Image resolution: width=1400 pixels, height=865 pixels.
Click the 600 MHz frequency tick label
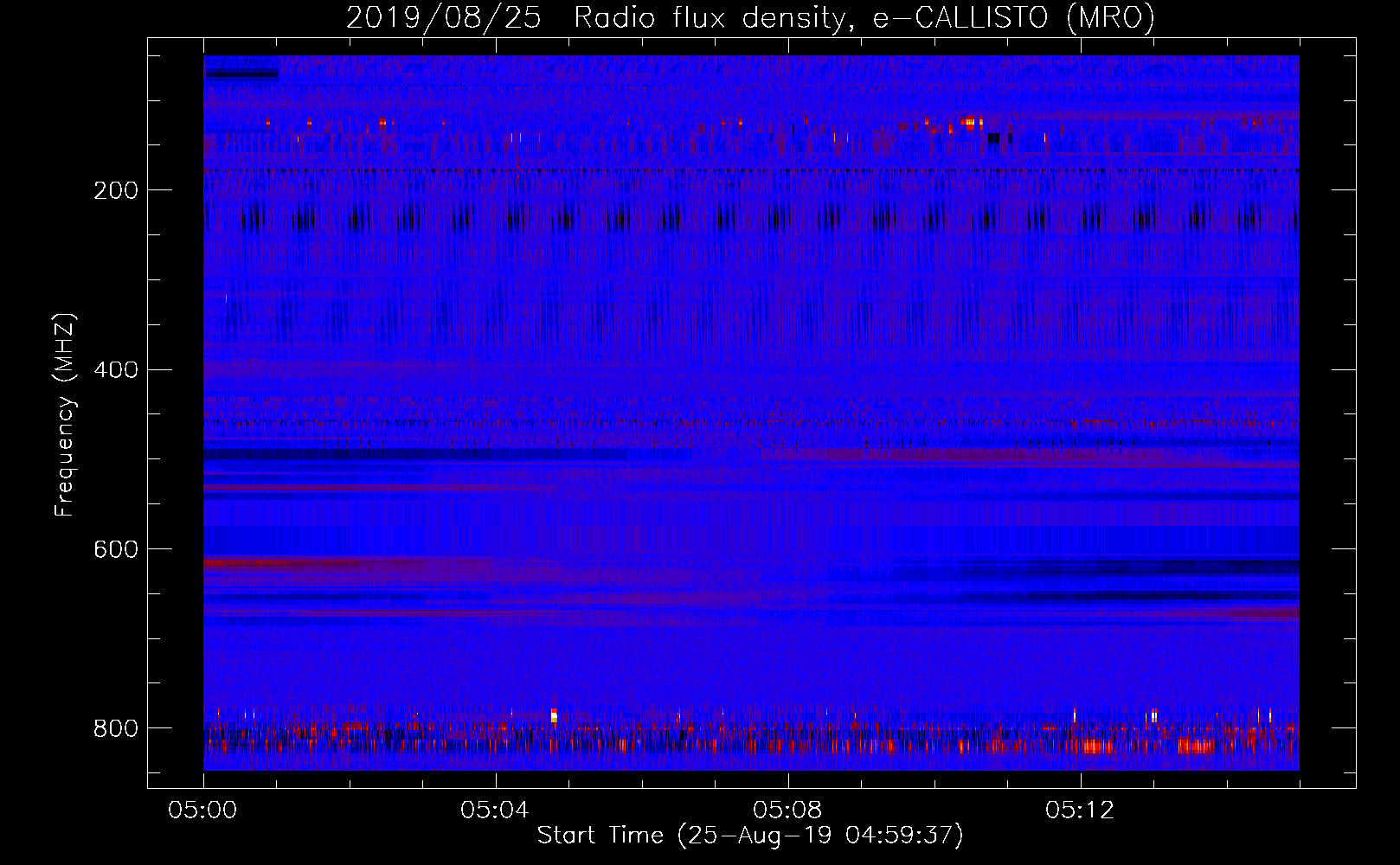(116, 550)
